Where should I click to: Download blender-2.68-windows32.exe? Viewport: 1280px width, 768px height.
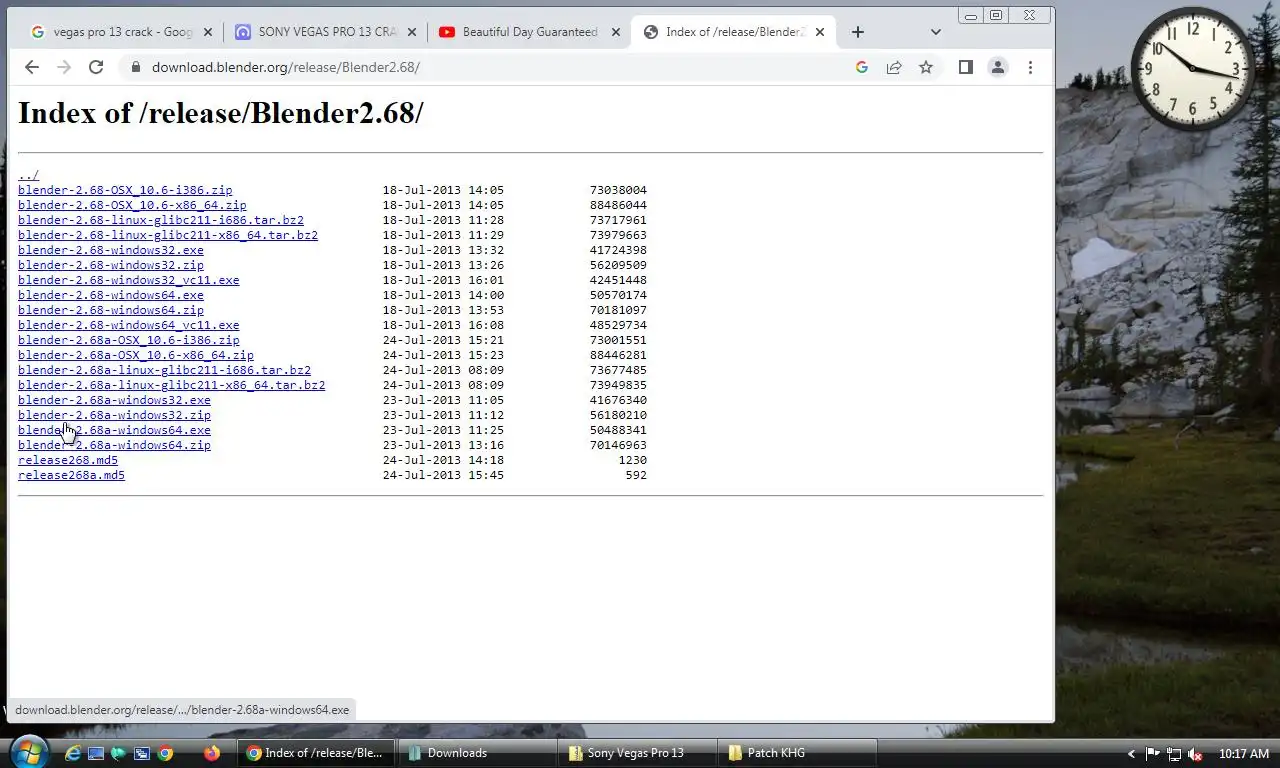[111, 250]
